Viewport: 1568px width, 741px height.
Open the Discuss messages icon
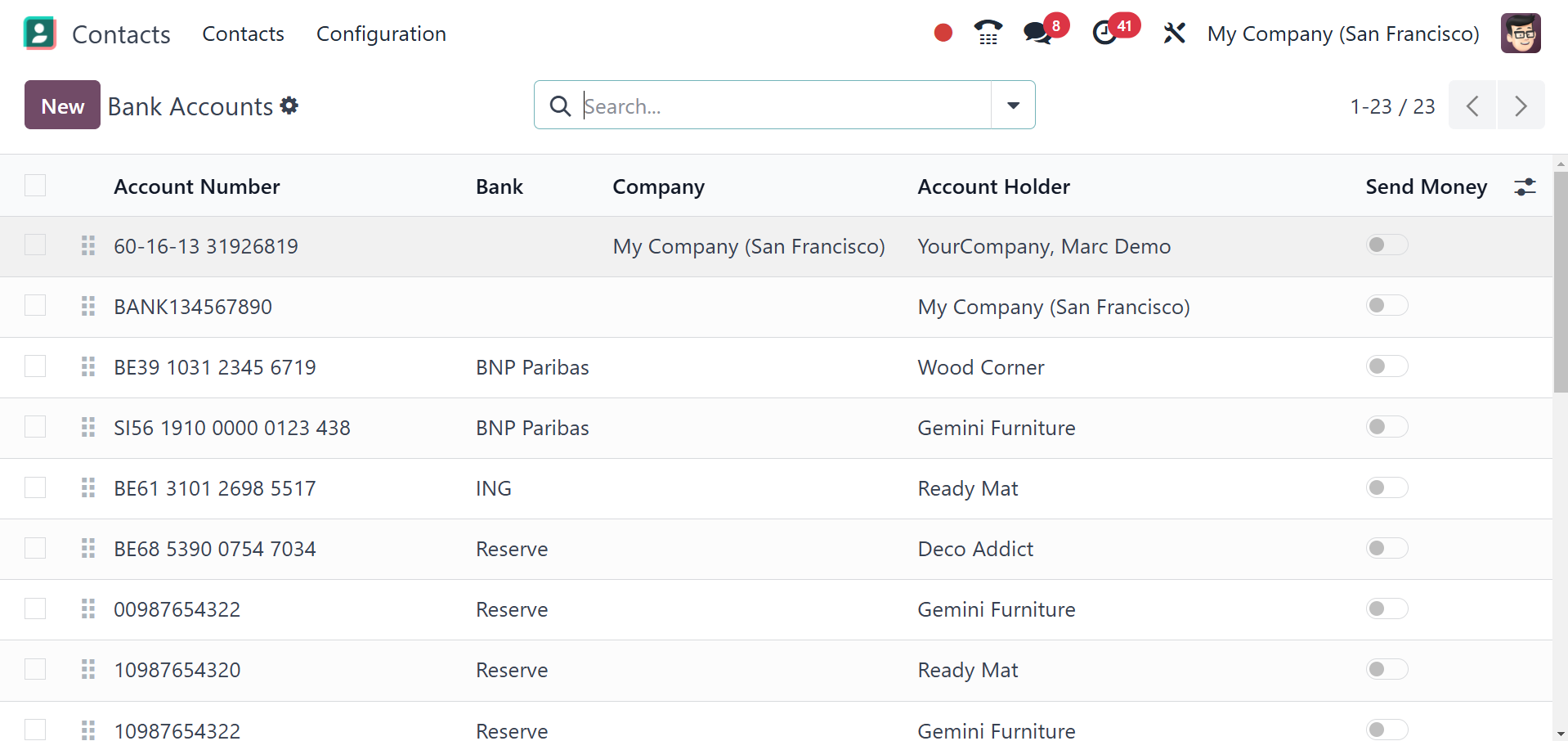pos(1037,33)
